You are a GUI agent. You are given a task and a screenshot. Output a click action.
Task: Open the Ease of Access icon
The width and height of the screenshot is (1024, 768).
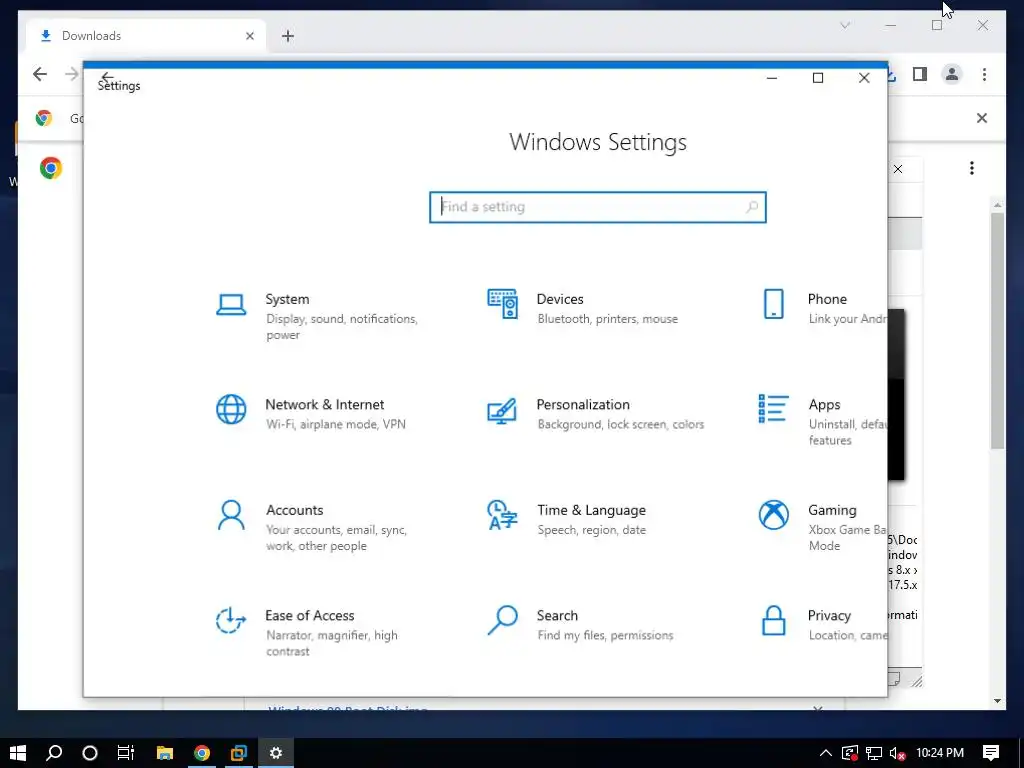tap(231, 620)
